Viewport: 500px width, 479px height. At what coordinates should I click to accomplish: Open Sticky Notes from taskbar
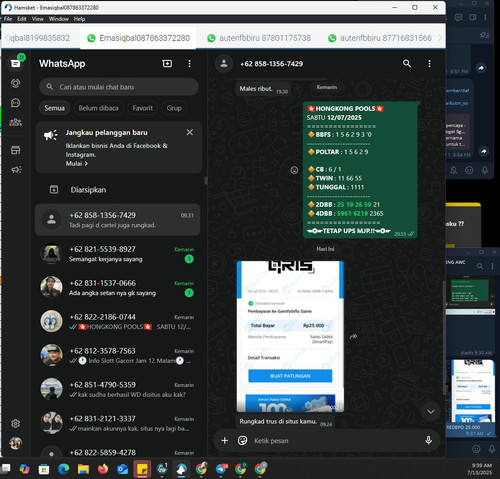[x=142, y=469]
